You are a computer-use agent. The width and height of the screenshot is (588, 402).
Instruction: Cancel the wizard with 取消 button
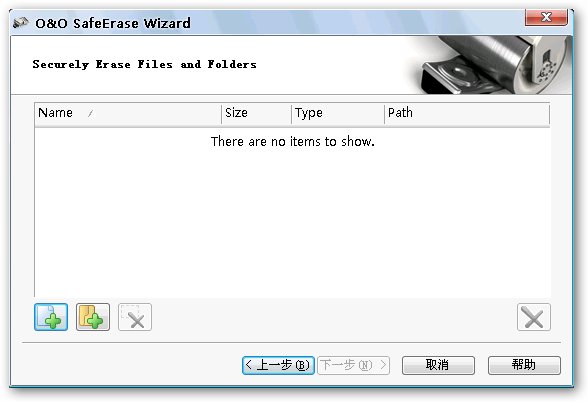[x=438, y=365]
